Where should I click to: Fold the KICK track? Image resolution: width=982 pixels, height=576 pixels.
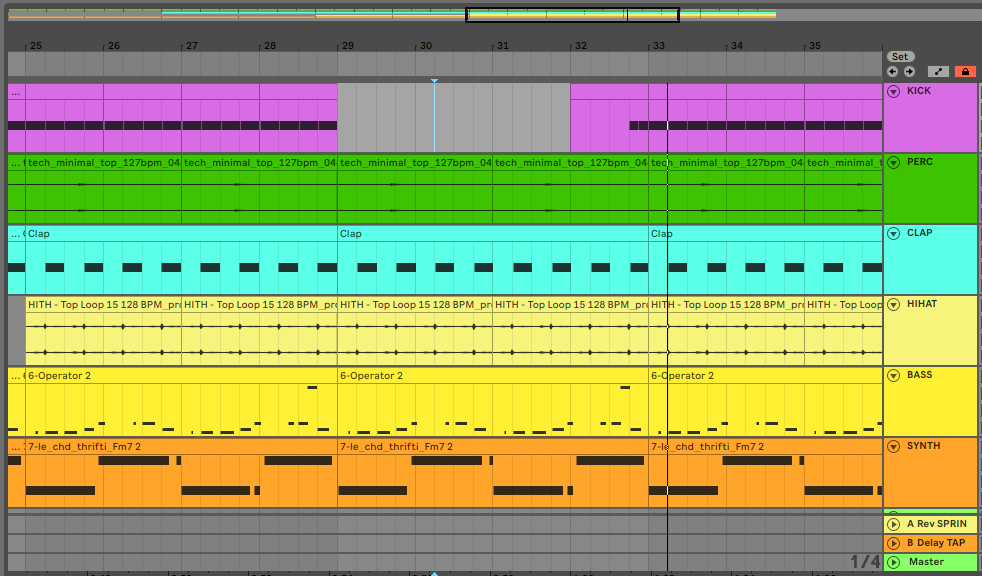point(894,91)
